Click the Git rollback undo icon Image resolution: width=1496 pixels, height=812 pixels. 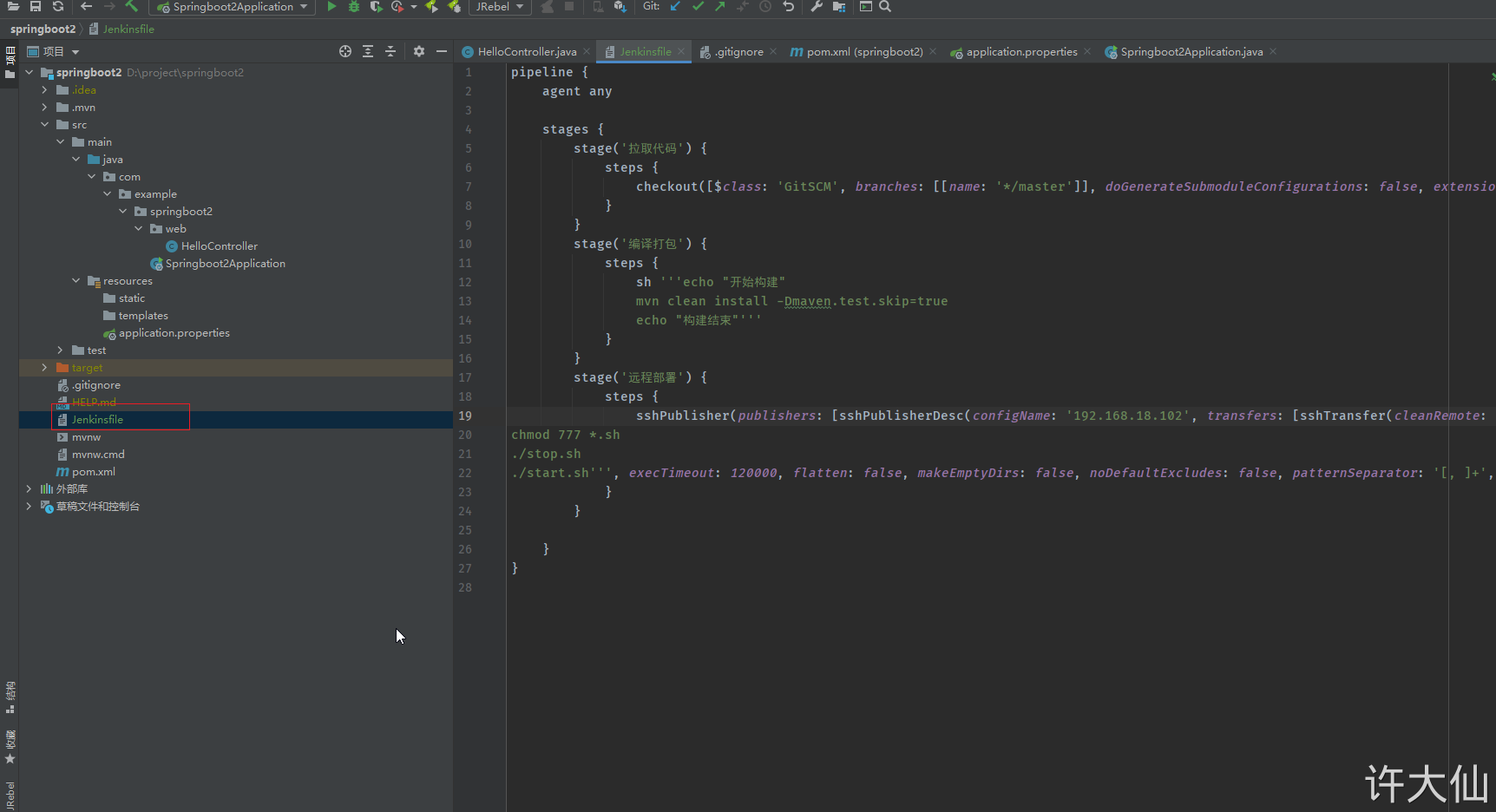(x=788, y=6)
